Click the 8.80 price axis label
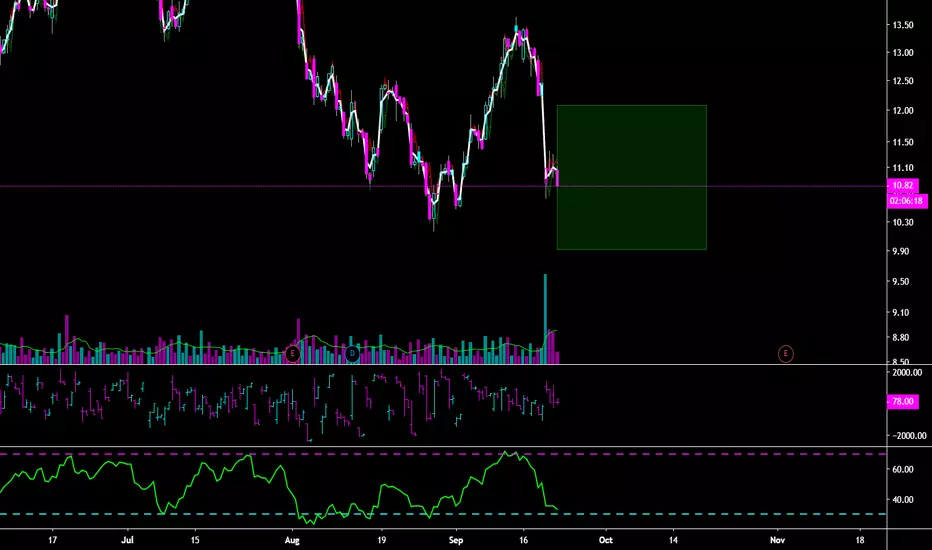The image size is (932, 550). pyautogui.click(x=900, y=337)
